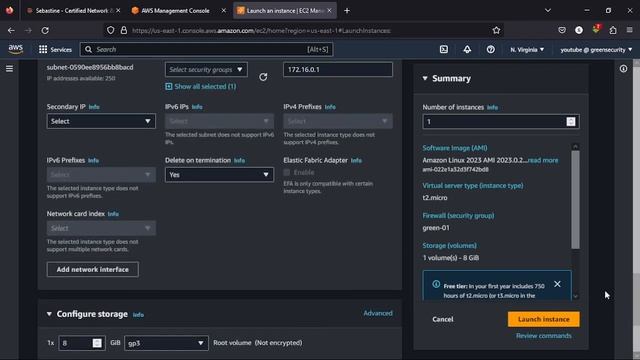Bookmark this page with the star
This screenshot has height=360, width=640.
click(496, 30)
